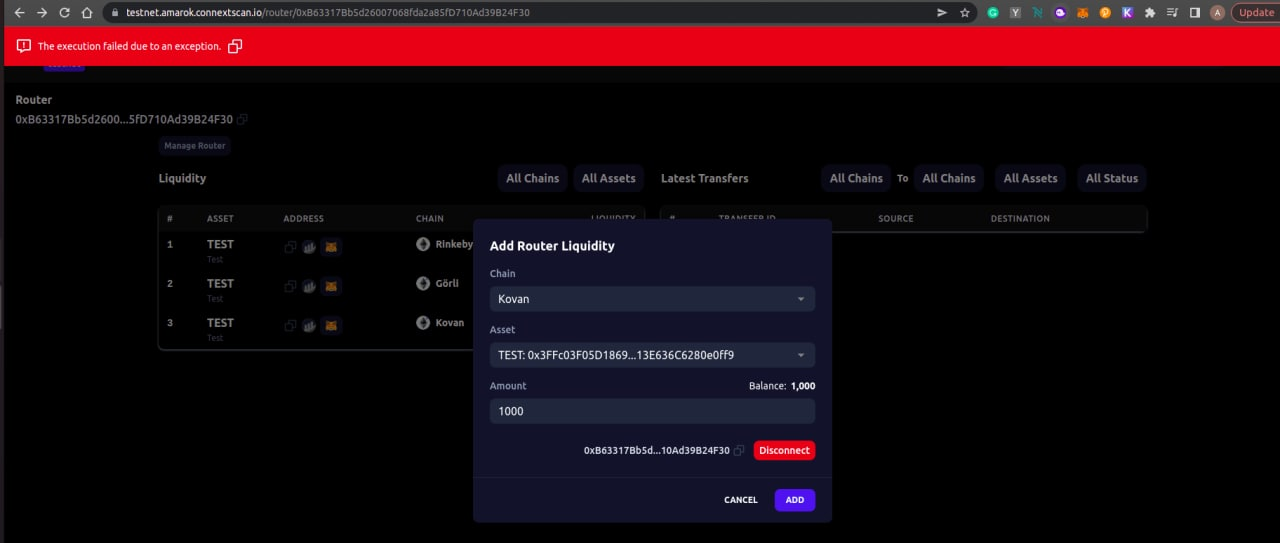Click the ASSET column header
Image resolution: width=1280 pixels, height=543 pixels.
(220, 219)
